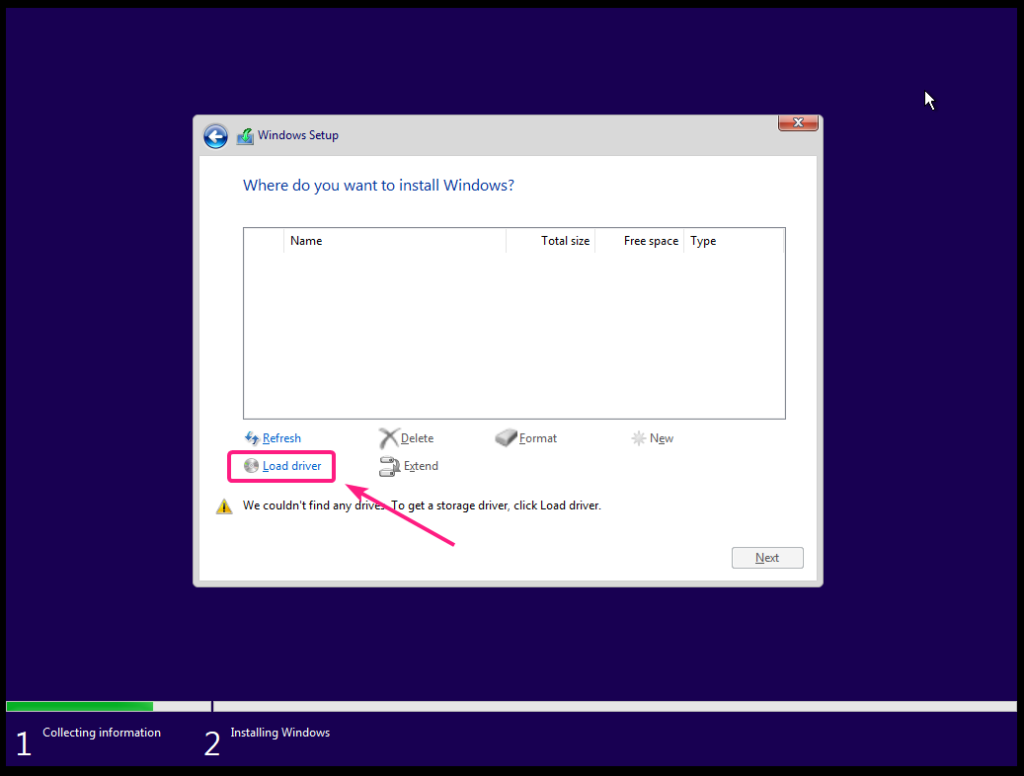The image size is (1024, 776).
Task: Choose the Extend partition option
Action: tap(421, 466)
